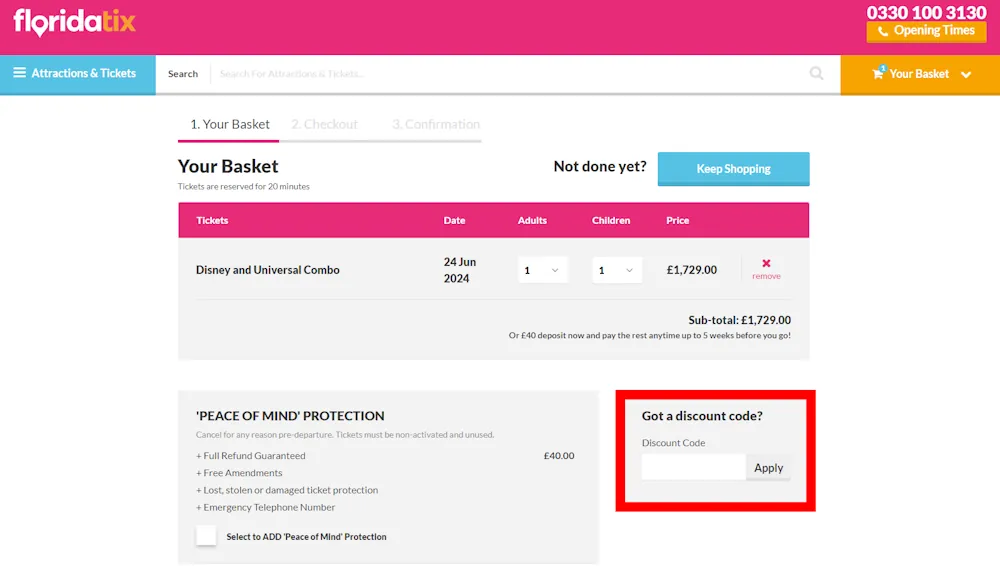This screenshot has width=1000, height=567.
Task: Click the Adults column header
Action: click(532, 221)
